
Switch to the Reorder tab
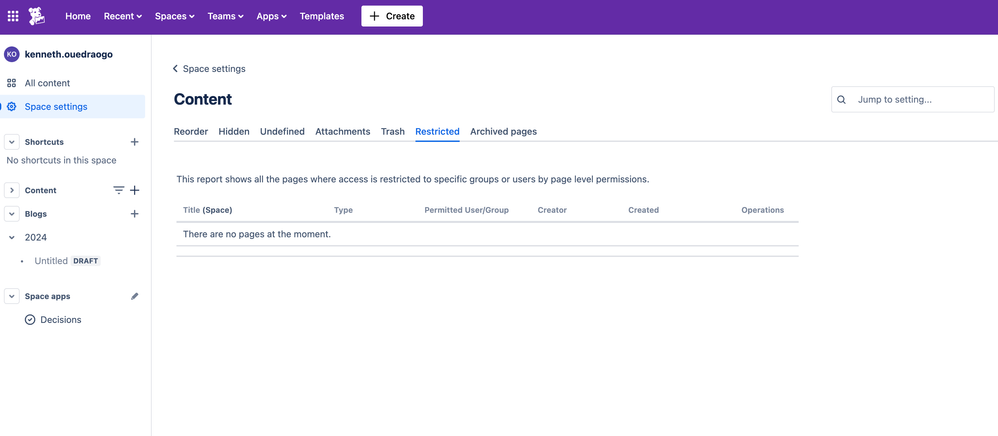pos(191,132)
